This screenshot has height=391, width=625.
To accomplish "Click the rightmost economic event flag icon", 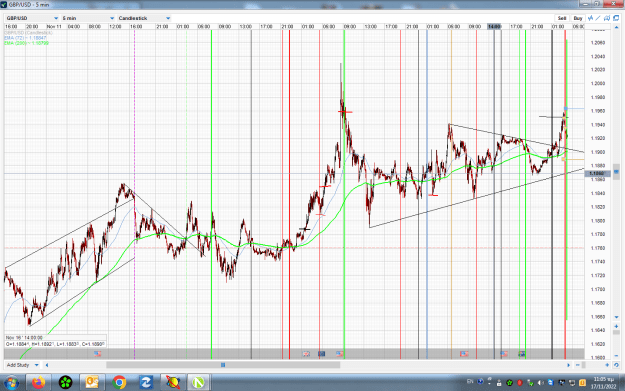I will pos(521,354).
